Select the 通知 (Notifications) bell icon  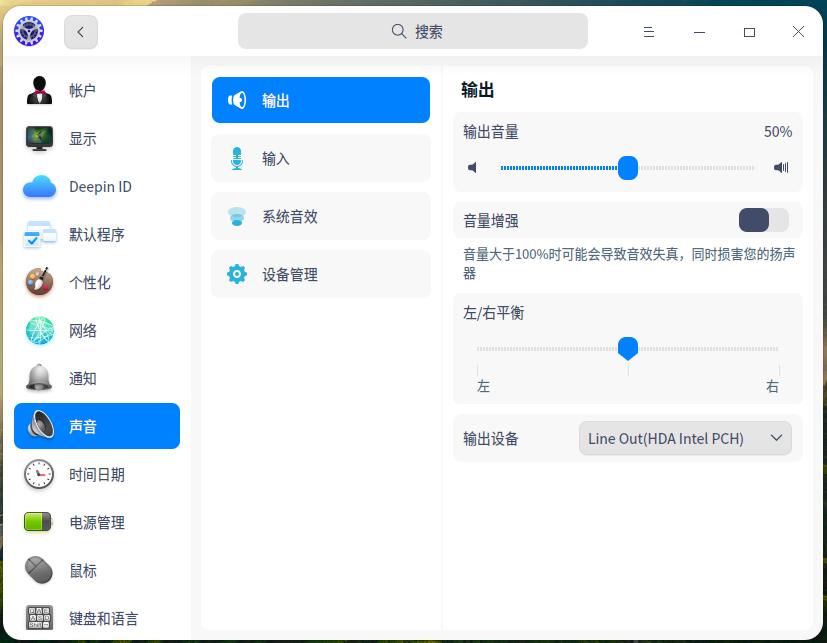pos(38,379)
